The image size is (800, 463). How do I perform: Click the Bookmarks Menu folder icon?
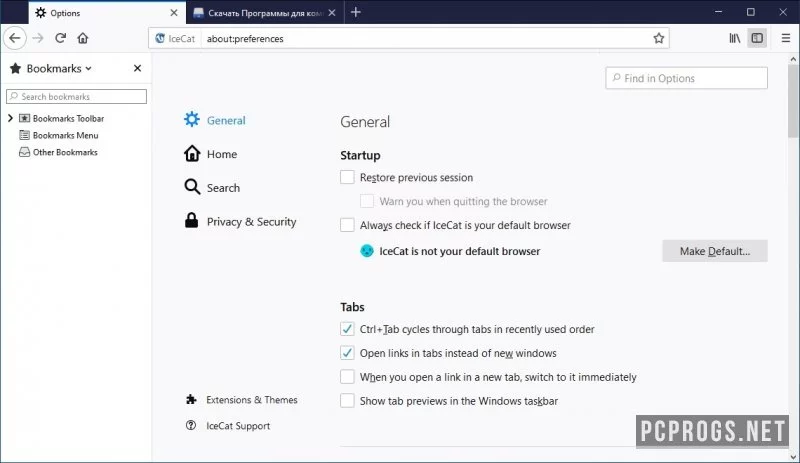click(24, 135)
